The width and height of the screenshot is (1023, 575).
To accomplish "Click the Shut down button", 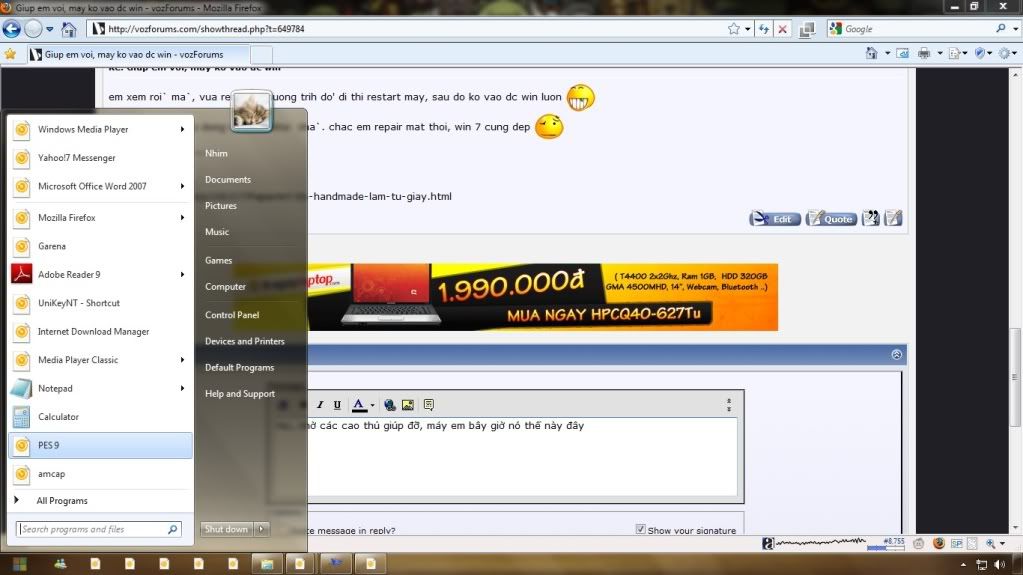I will [x=226, y=529].
